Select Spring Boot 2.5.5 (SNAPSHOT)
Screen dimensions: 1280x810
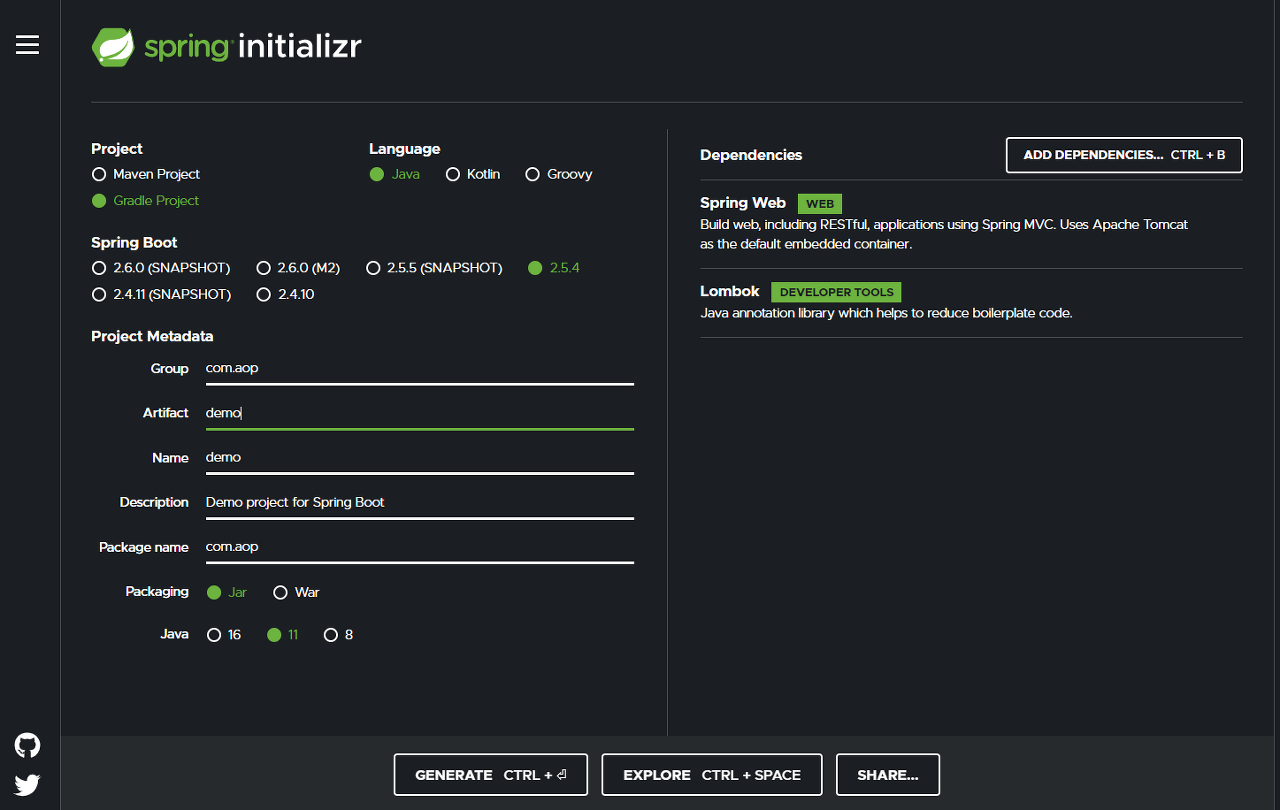click(434, 268)
